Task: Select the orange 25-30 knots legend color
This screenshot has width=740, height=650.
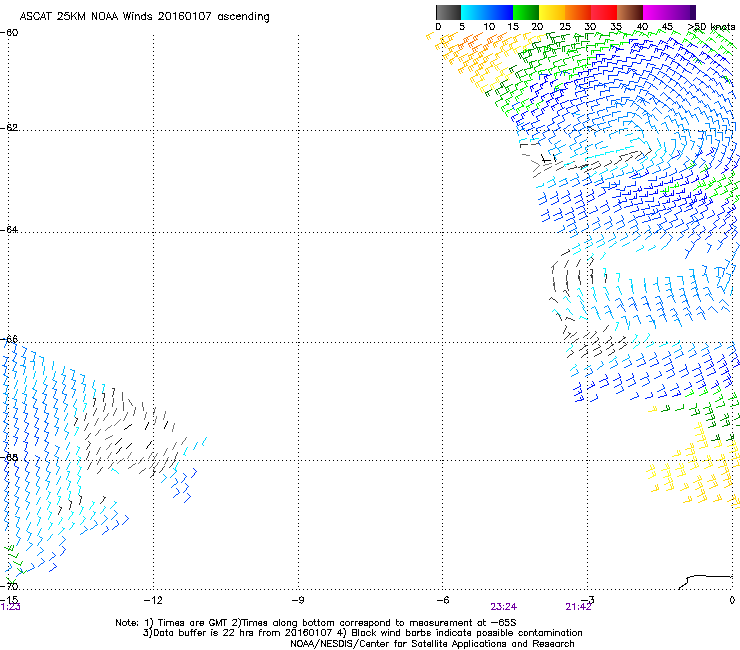Action: tap(578, 12)
